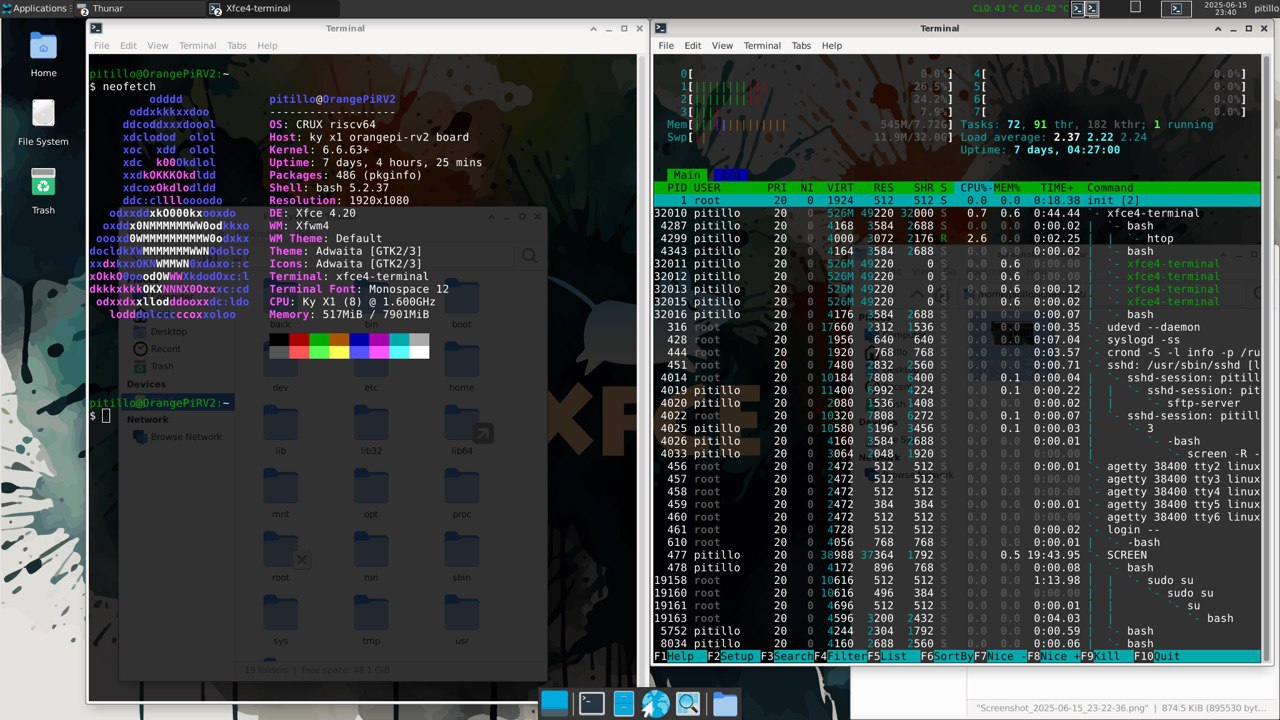Open the Application Finder magnifier on the panel
1280x720 pixels.
pos(688,703)
